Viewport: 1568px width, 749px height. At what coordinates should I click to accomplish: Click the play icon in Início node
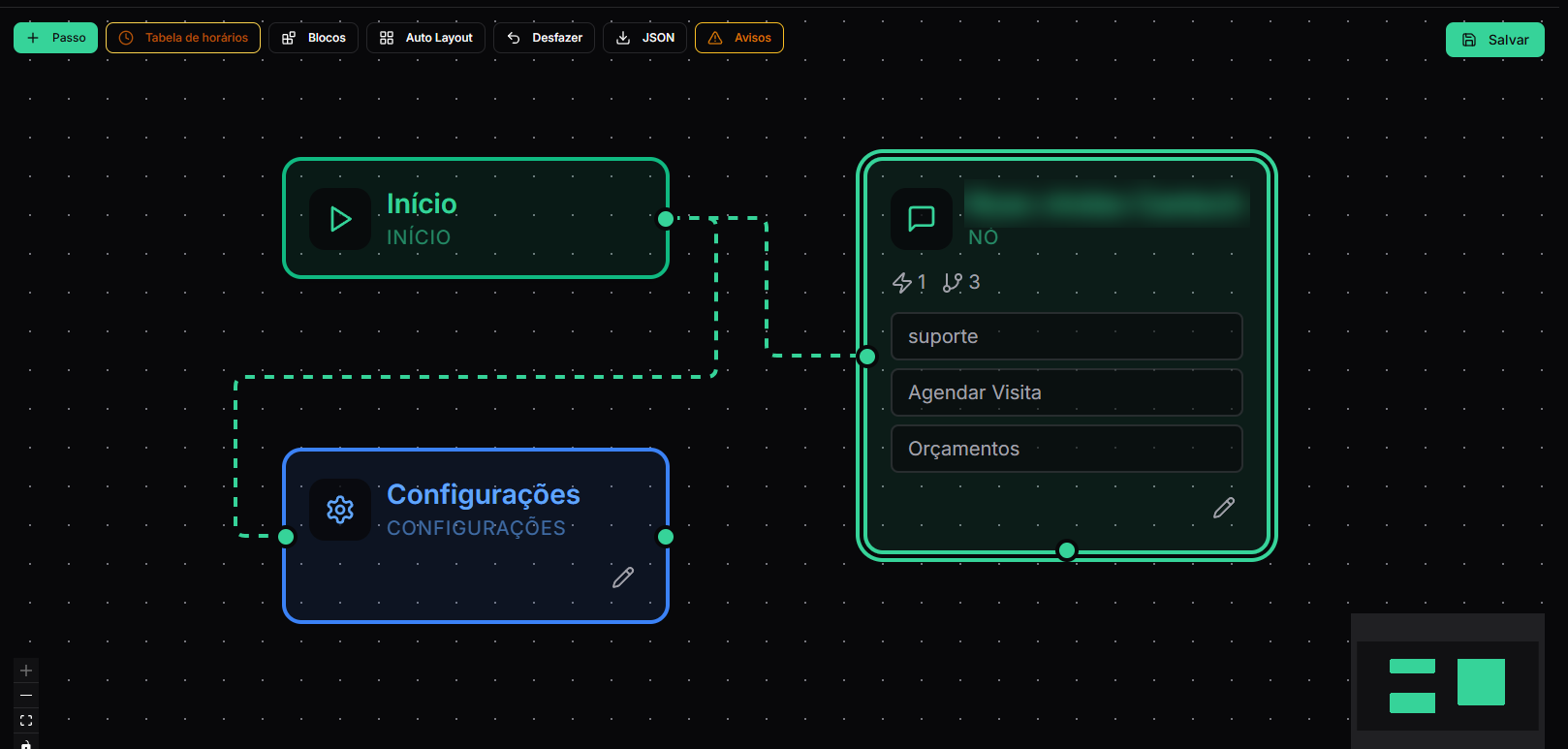click(x=340, y=219)
